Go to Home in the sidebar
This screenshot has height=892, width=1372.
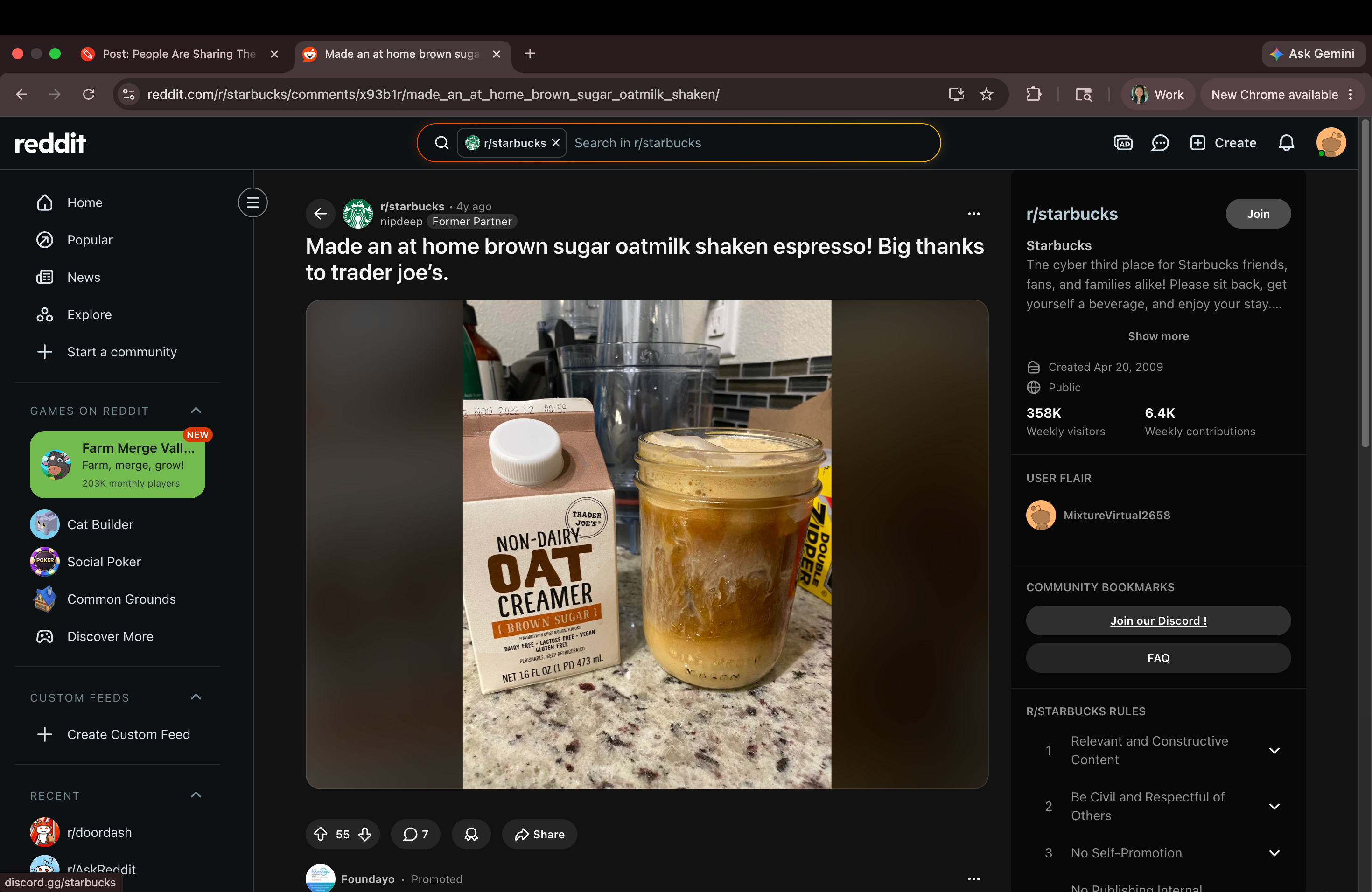[118, 202]
